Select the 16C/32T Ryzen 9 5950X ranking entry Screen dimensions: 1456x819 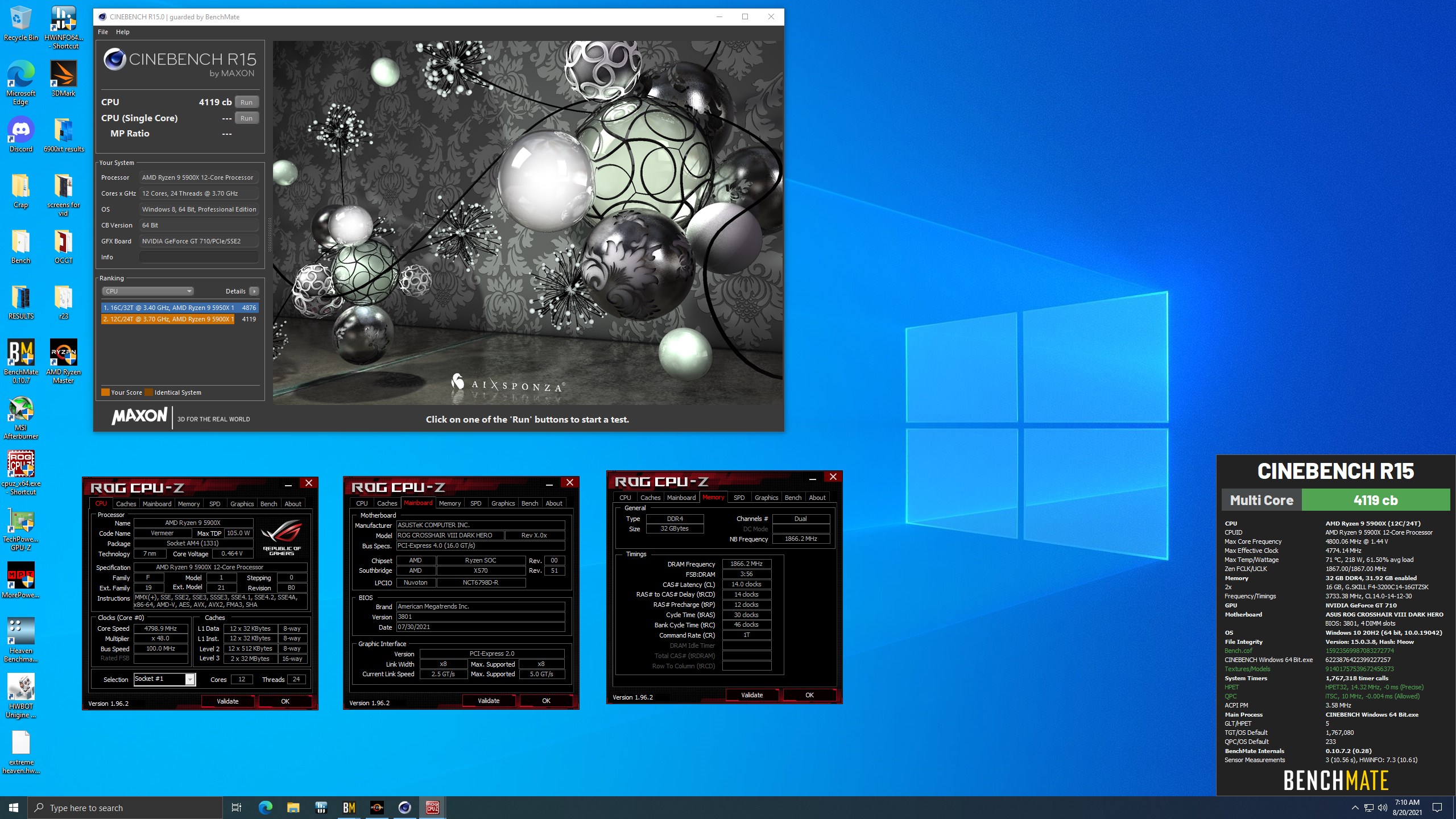point(180,308)
